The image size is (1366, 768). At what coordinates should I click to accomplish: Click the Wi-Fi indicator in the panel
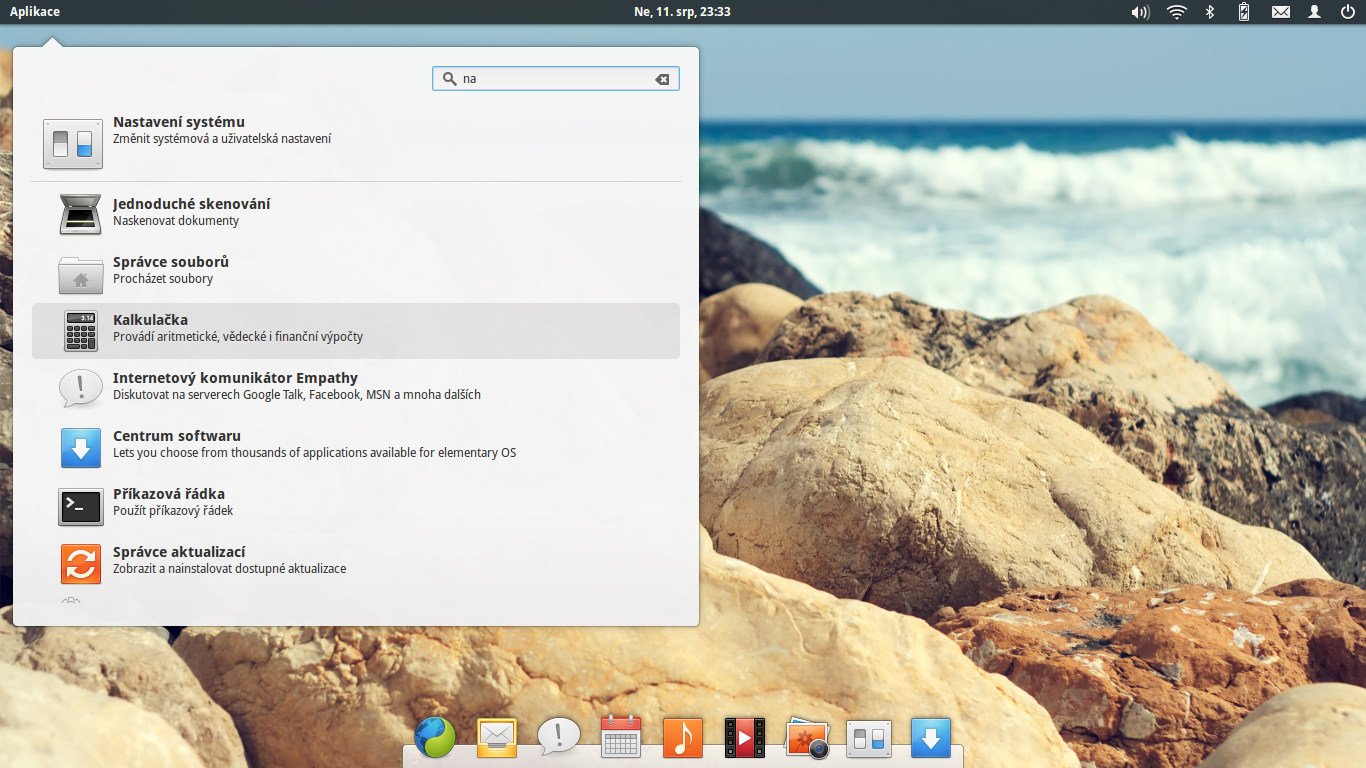tap(1176, 12)
